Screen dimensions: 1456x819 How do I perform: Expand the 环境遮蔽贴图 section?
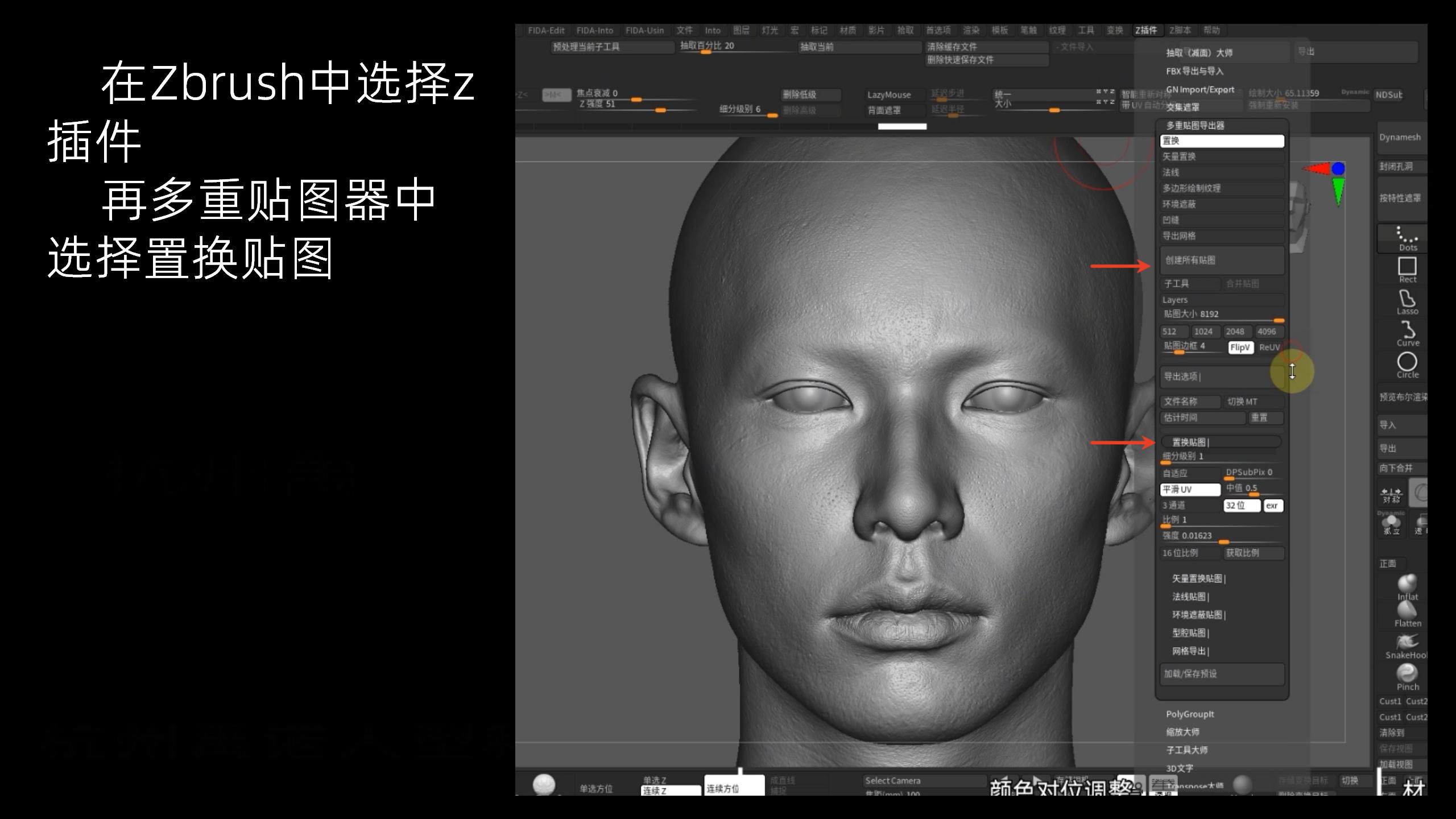[1198, 615]
